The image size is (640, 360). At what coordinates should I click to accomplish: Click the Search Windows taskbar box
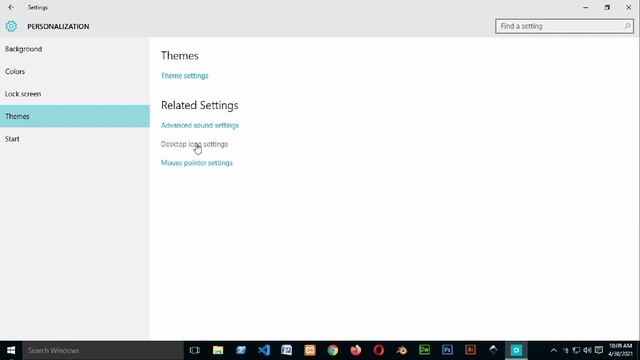pos(103,350)
